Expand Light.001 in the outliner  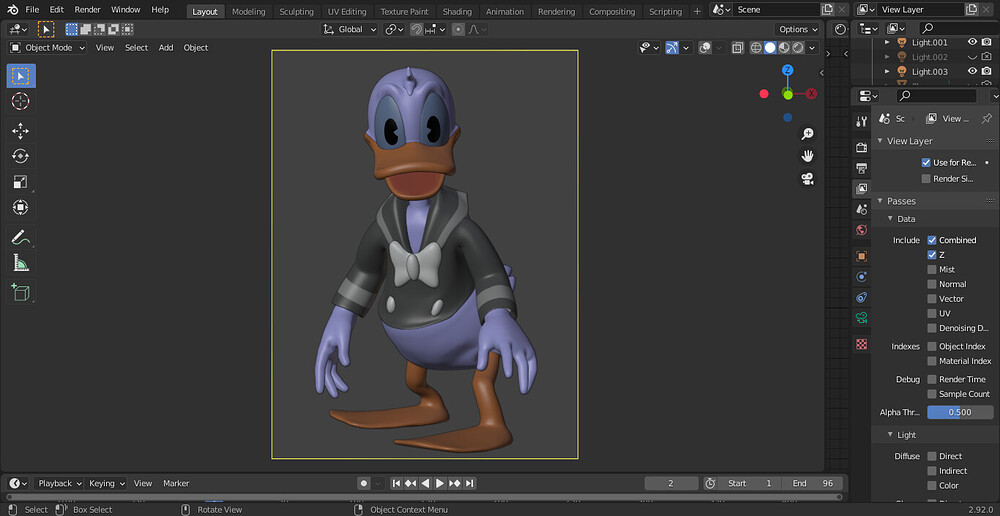[x=886, y=43]
